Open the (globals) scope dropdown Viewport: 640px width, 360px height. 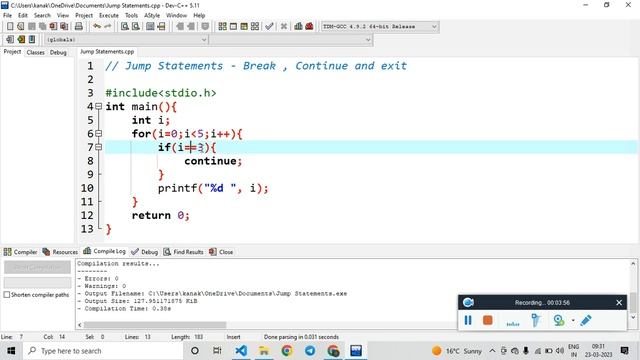point(126,40)
